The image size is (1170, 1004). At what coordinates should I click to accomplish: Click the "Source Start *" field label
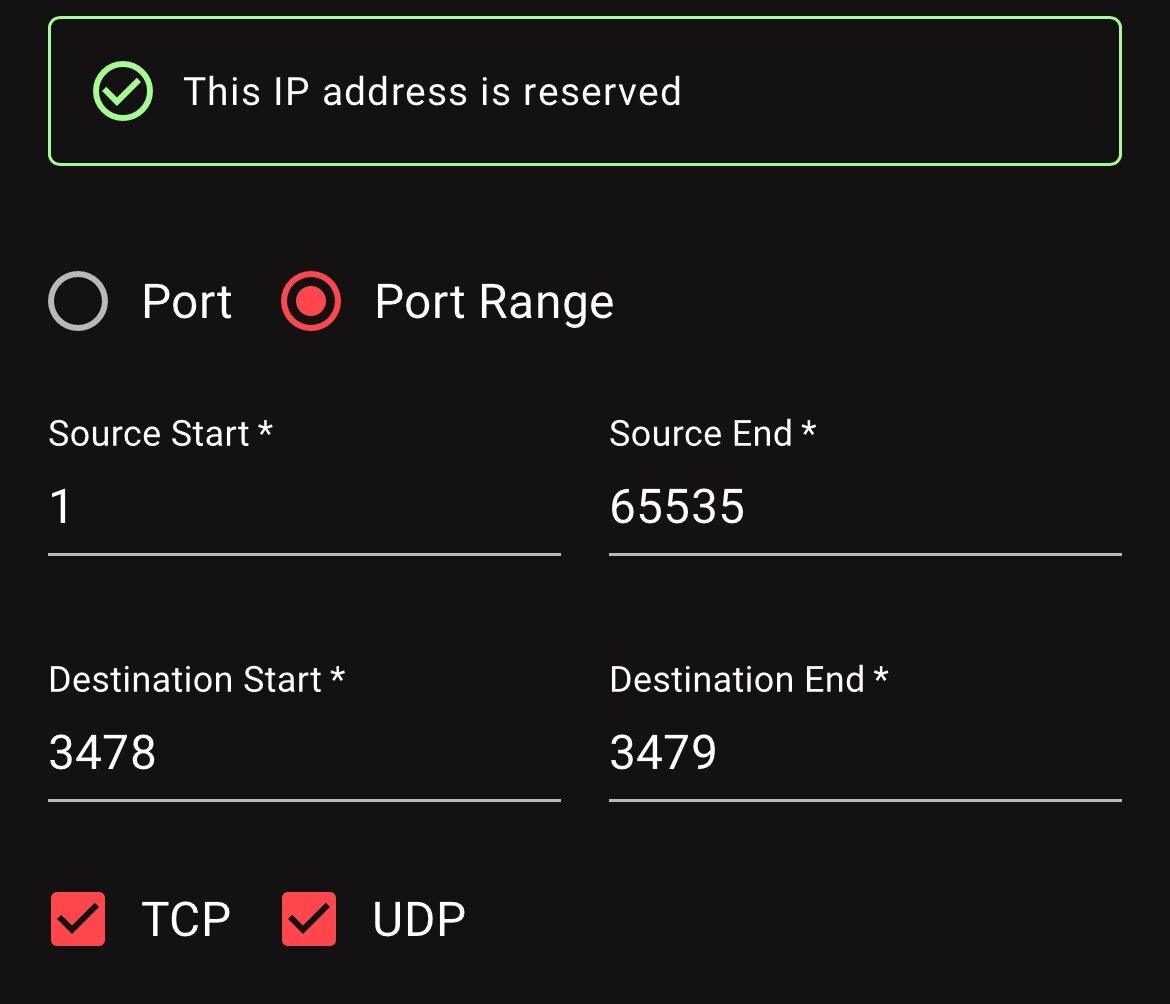point(160,433)
